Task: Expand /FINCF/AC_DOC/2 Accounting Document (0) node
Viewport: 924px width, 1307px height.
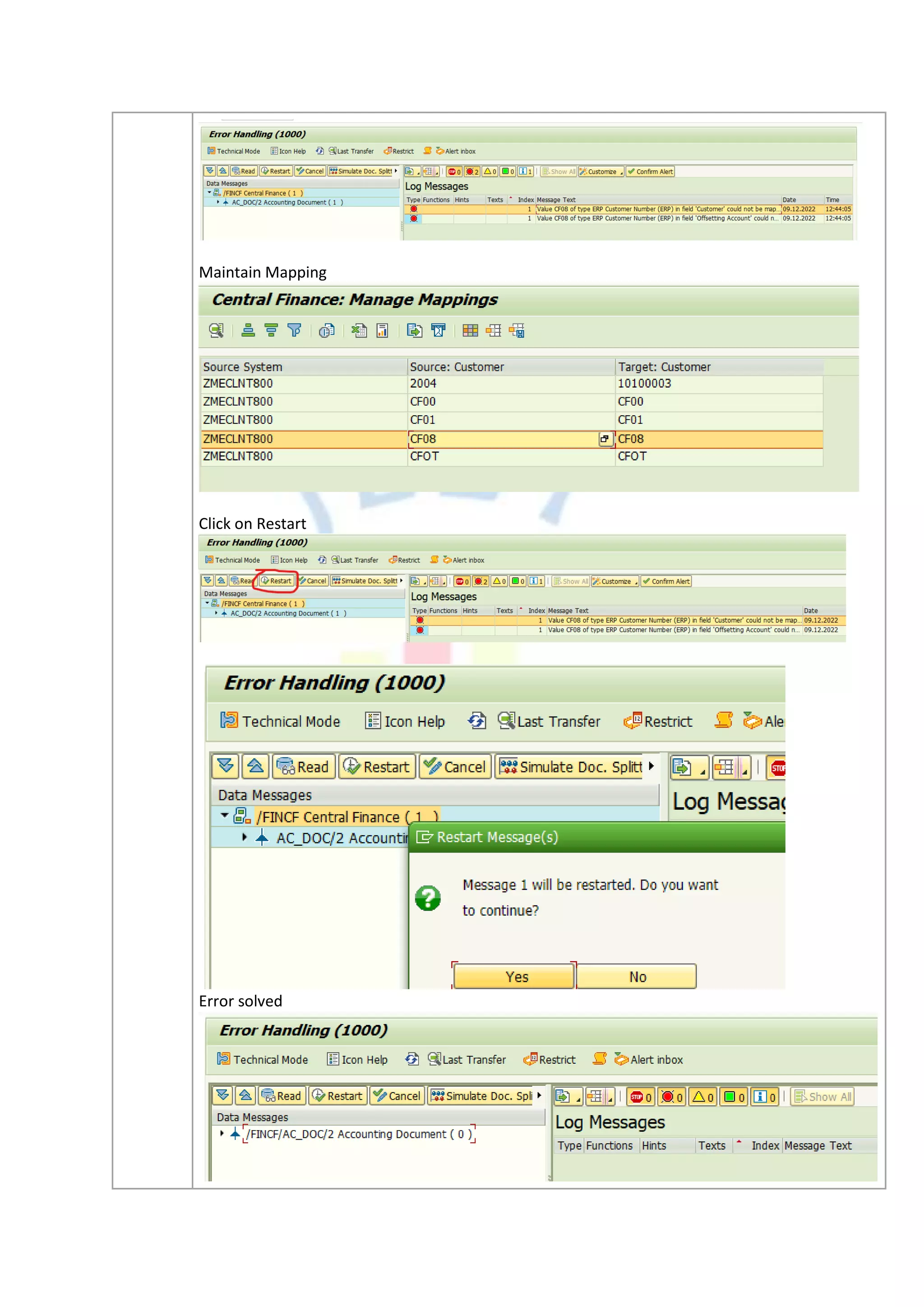Action: (222, 1133)
